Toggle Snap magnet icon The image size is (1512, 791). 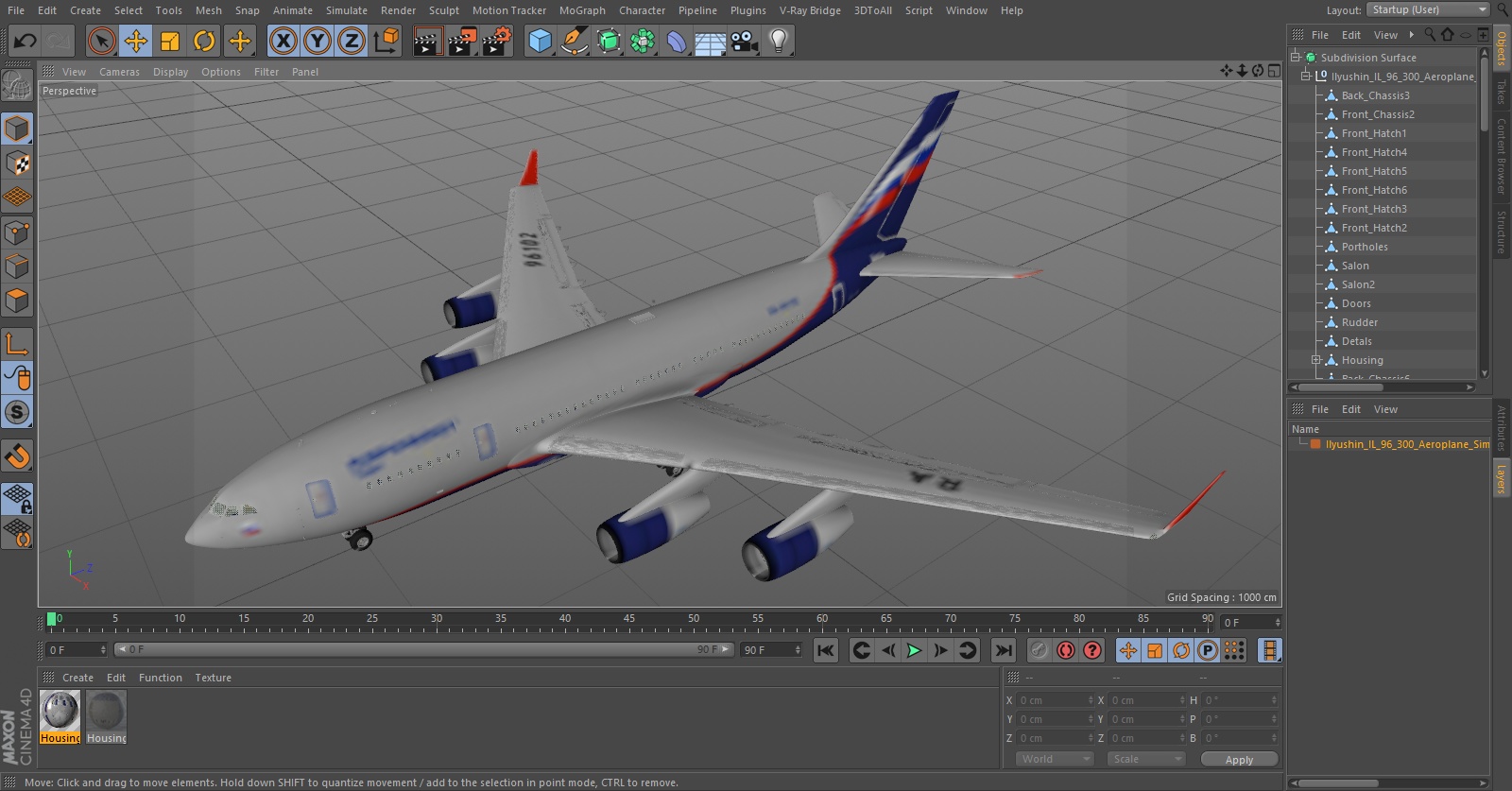click(17, 456)
